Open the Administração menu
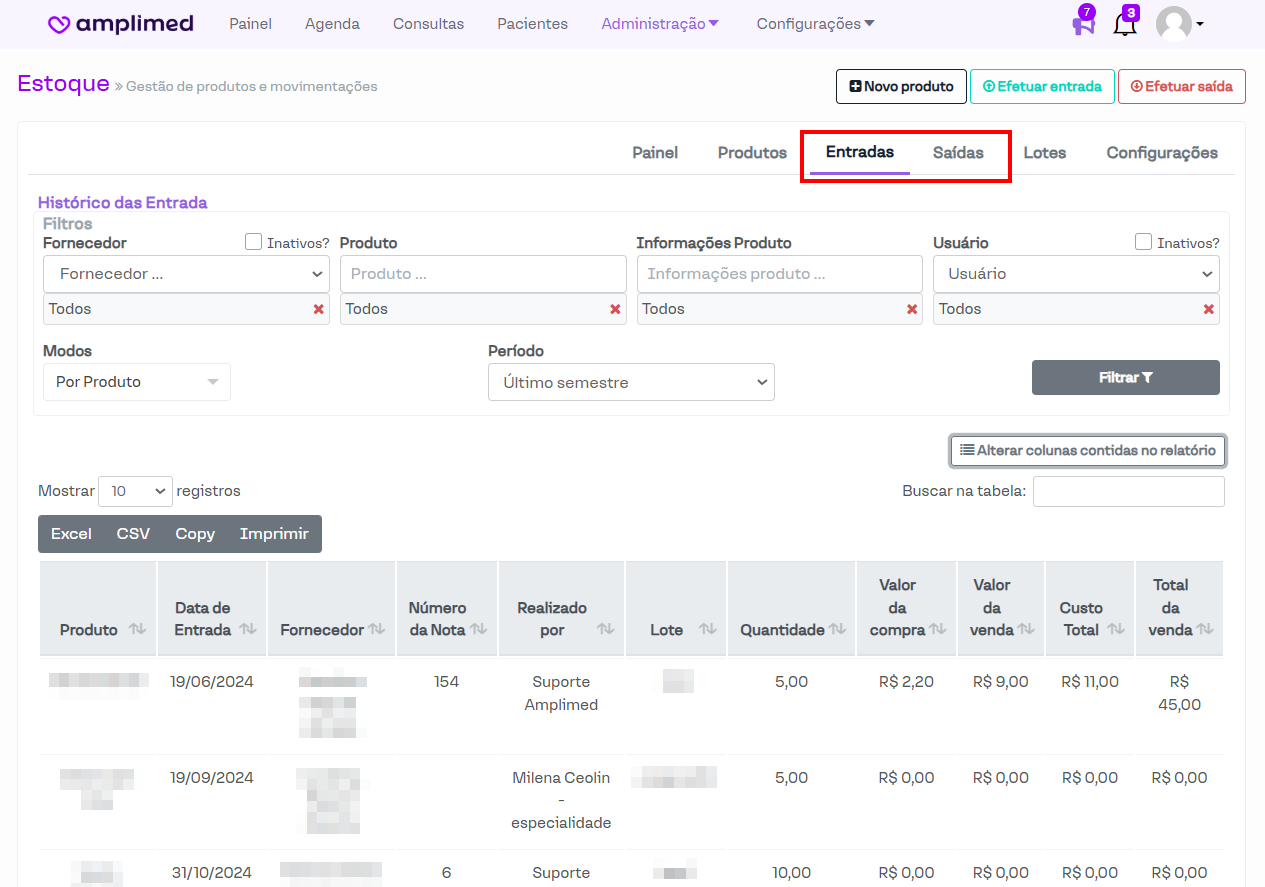 point(660,24)
